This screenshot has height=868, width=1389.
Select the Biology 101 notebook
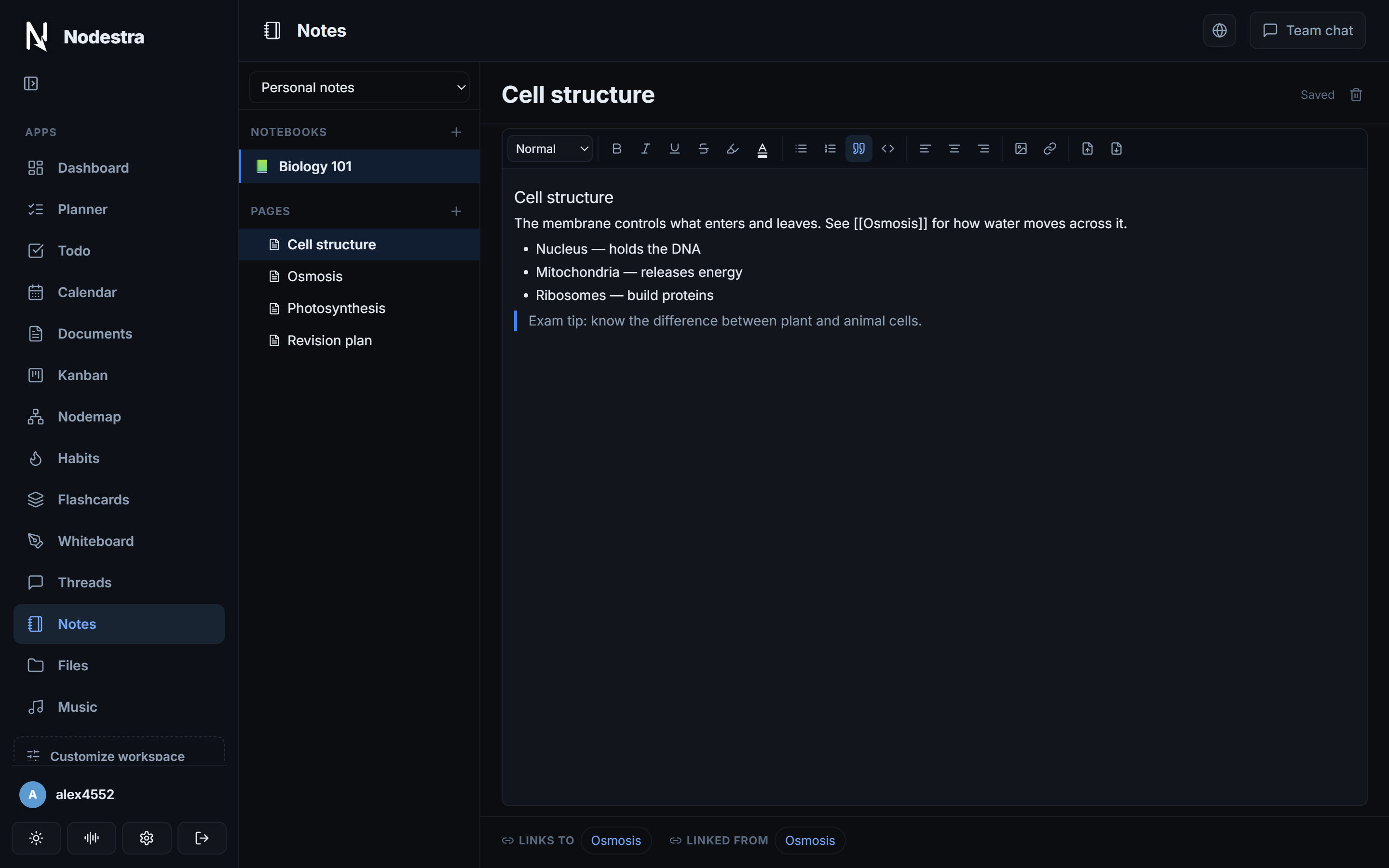click(359, 166)
